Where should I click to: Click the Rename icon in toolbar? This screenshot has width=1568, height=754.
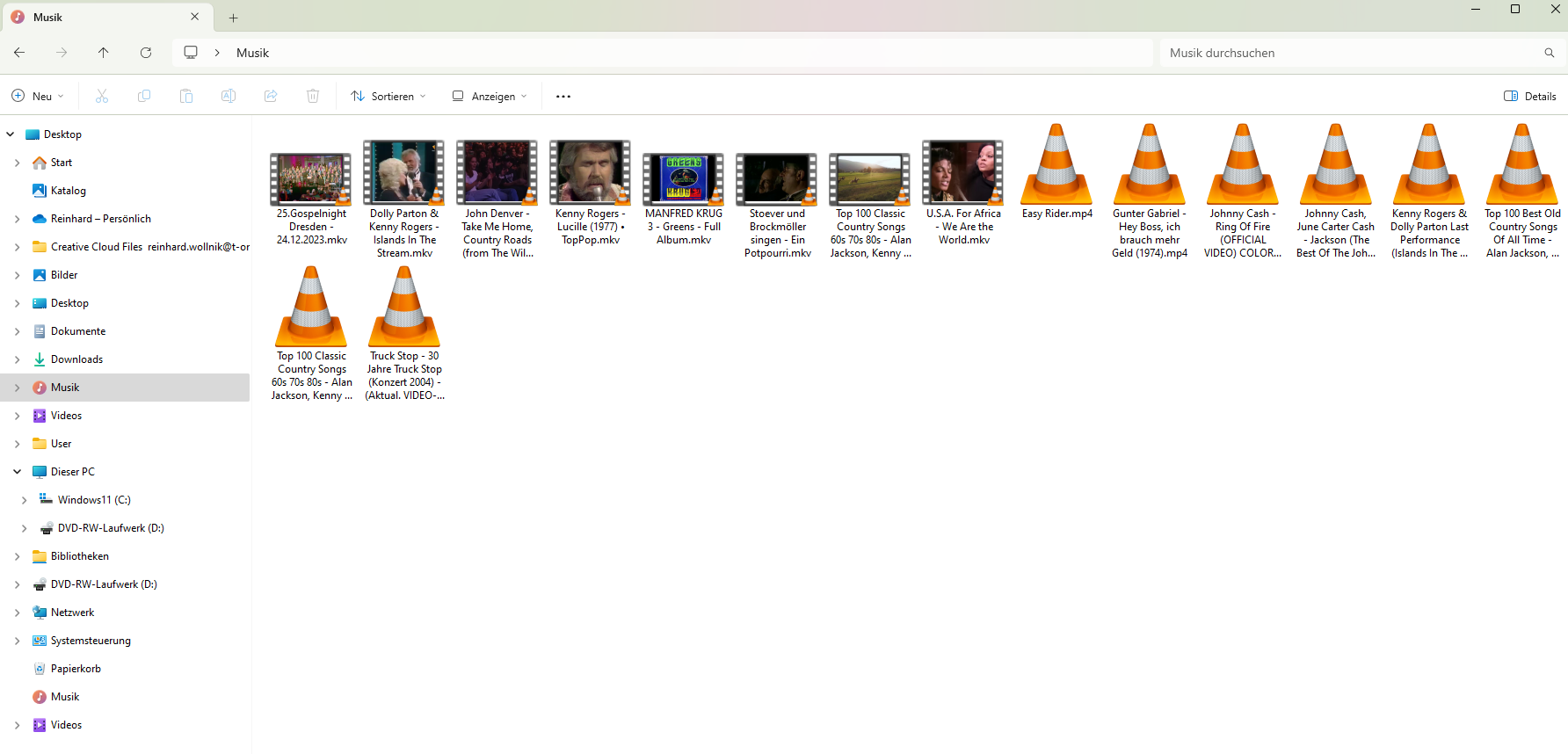[x=229, y=96]
